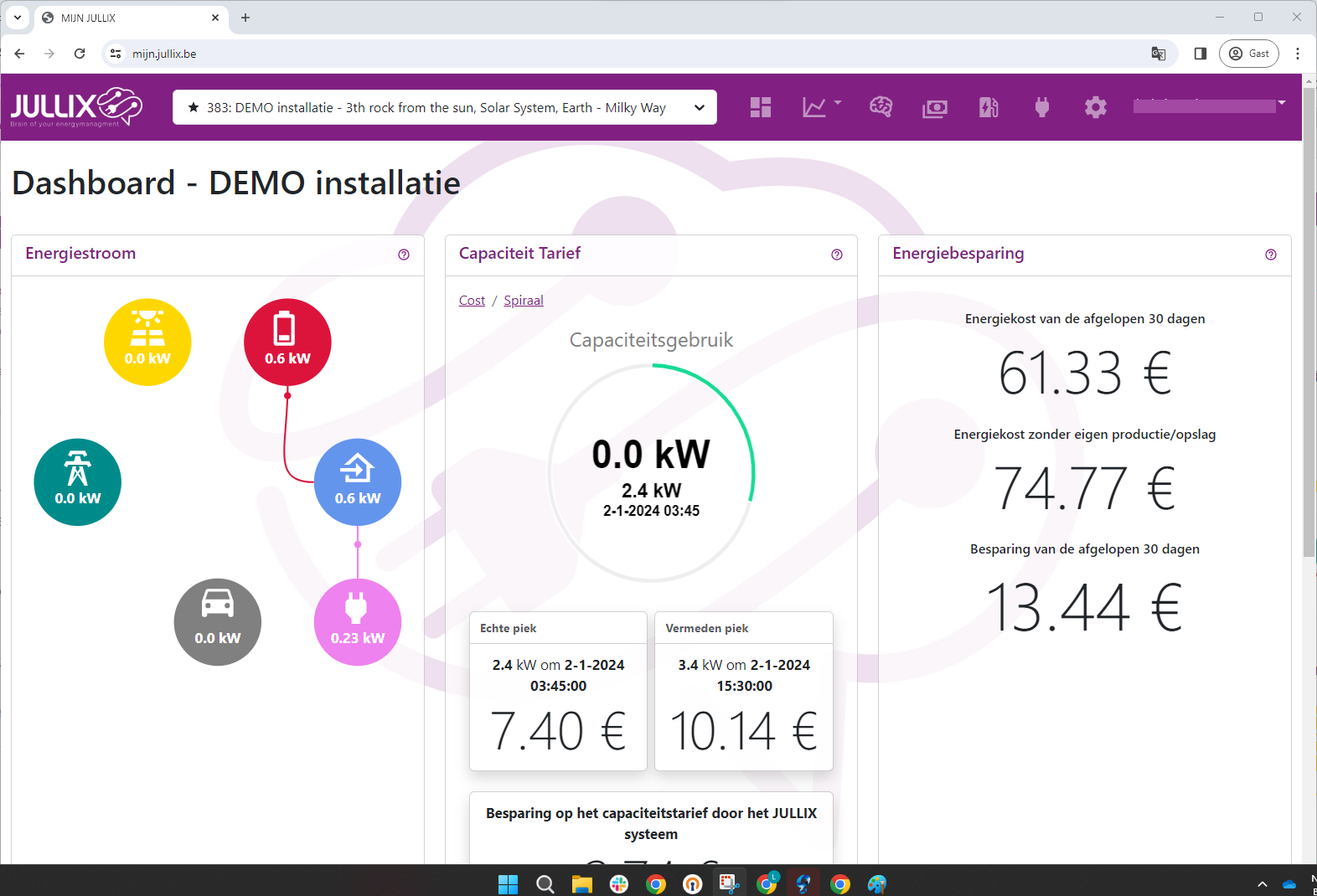Viewport: 1317px width, 896px height.
Task: Click the brain icon in the navbar
Action: 881,107
